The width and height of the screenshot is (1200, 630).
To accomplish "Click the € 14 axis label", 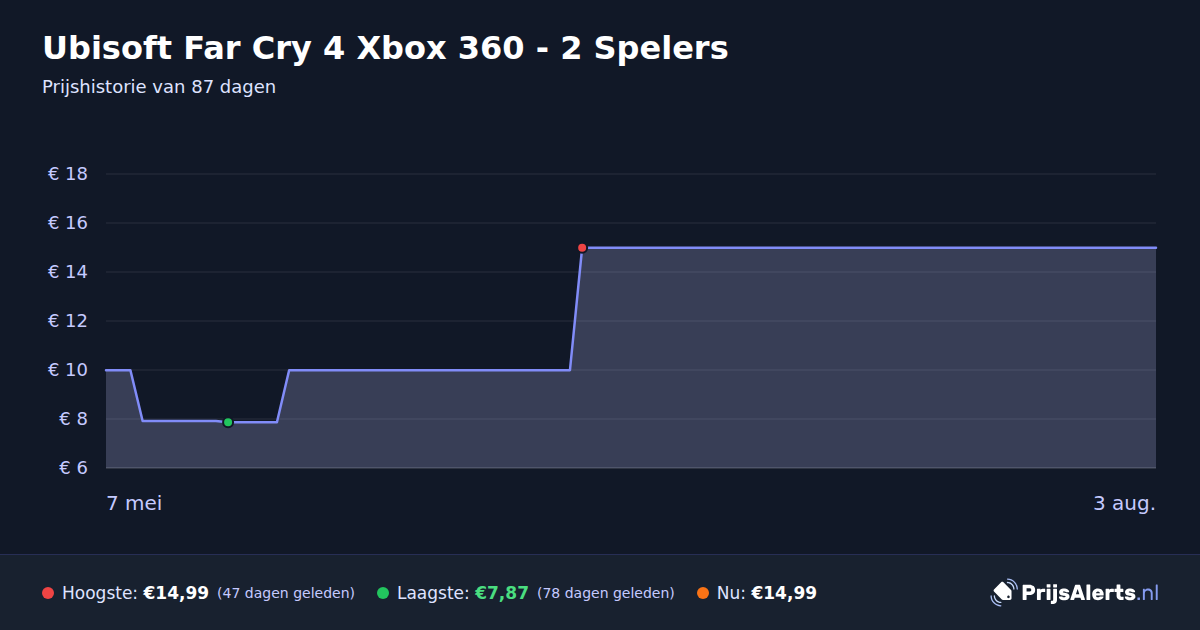I will 68,272.
